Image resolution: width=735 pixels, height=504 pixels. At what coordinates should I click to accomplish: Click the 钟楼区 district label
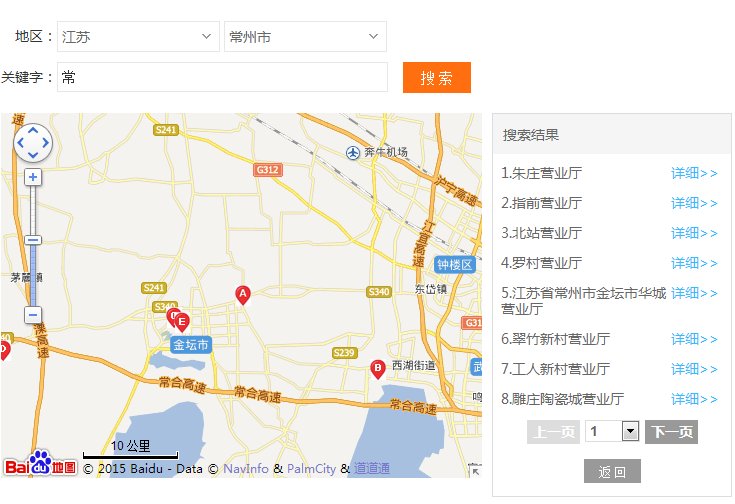coord(454,265)
